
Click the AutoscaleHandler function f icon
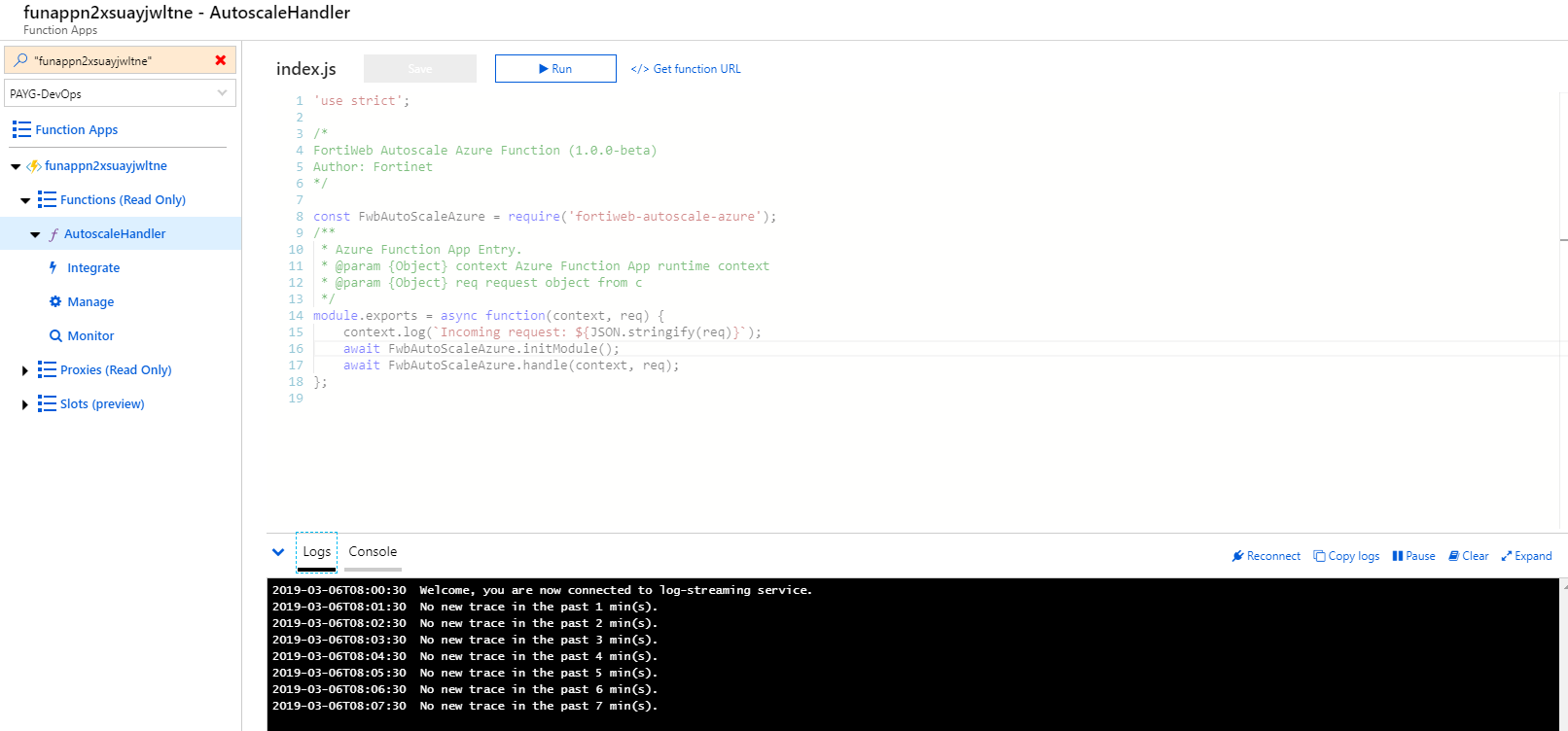53,234
